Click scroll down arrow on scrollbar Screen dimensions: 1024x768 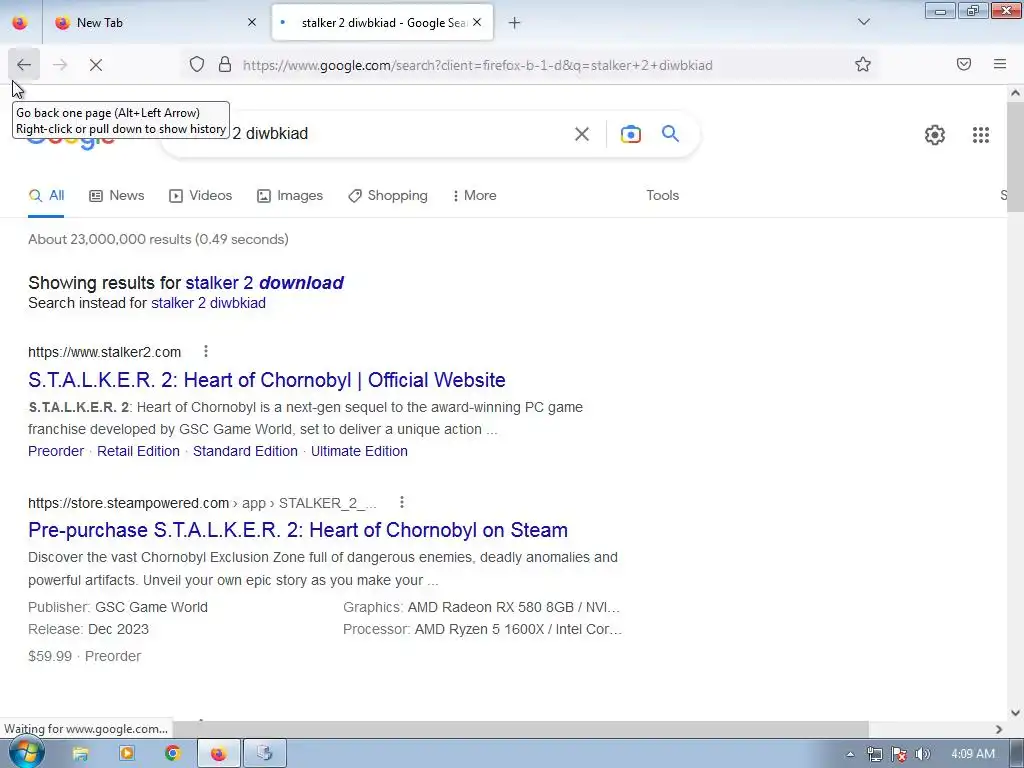[x=1015, y=713]
